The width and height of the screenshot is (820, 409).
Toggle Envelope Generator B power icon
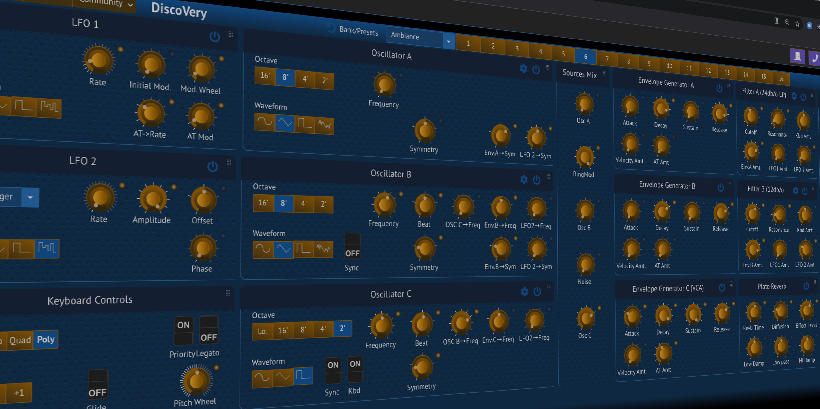point(721,187)
